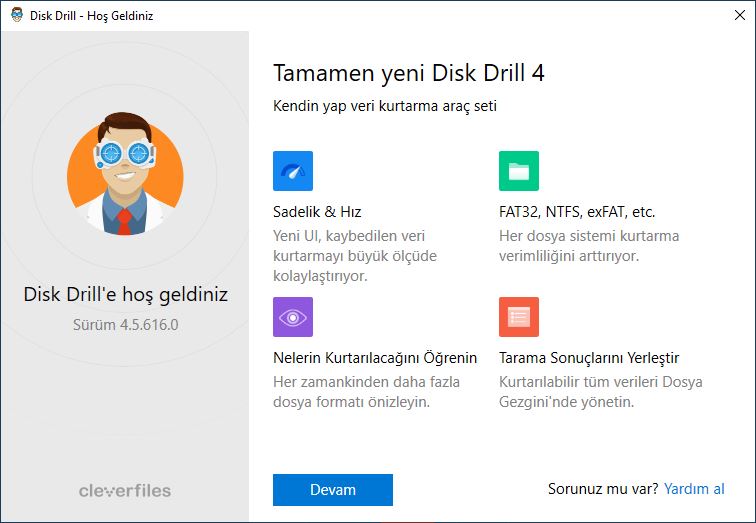Click the blue speedometer Sadelik & Hız icon
Image resolution: width=756 pixels, height=523 pixels.
coord(293,171)
